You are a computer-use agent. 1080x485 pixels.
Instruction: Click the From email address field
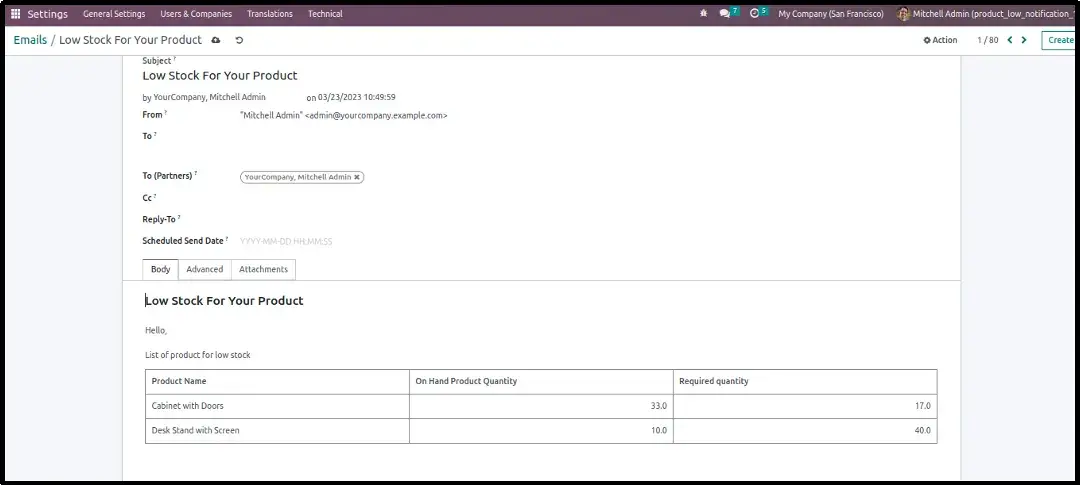344,116
